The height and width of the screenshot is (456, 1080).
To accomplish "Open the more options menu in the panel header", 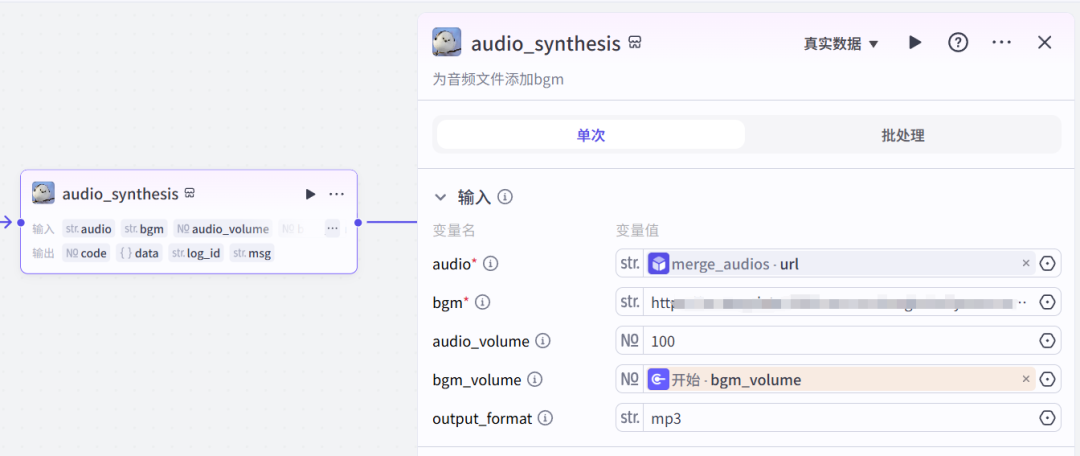I will [1001, 43].
